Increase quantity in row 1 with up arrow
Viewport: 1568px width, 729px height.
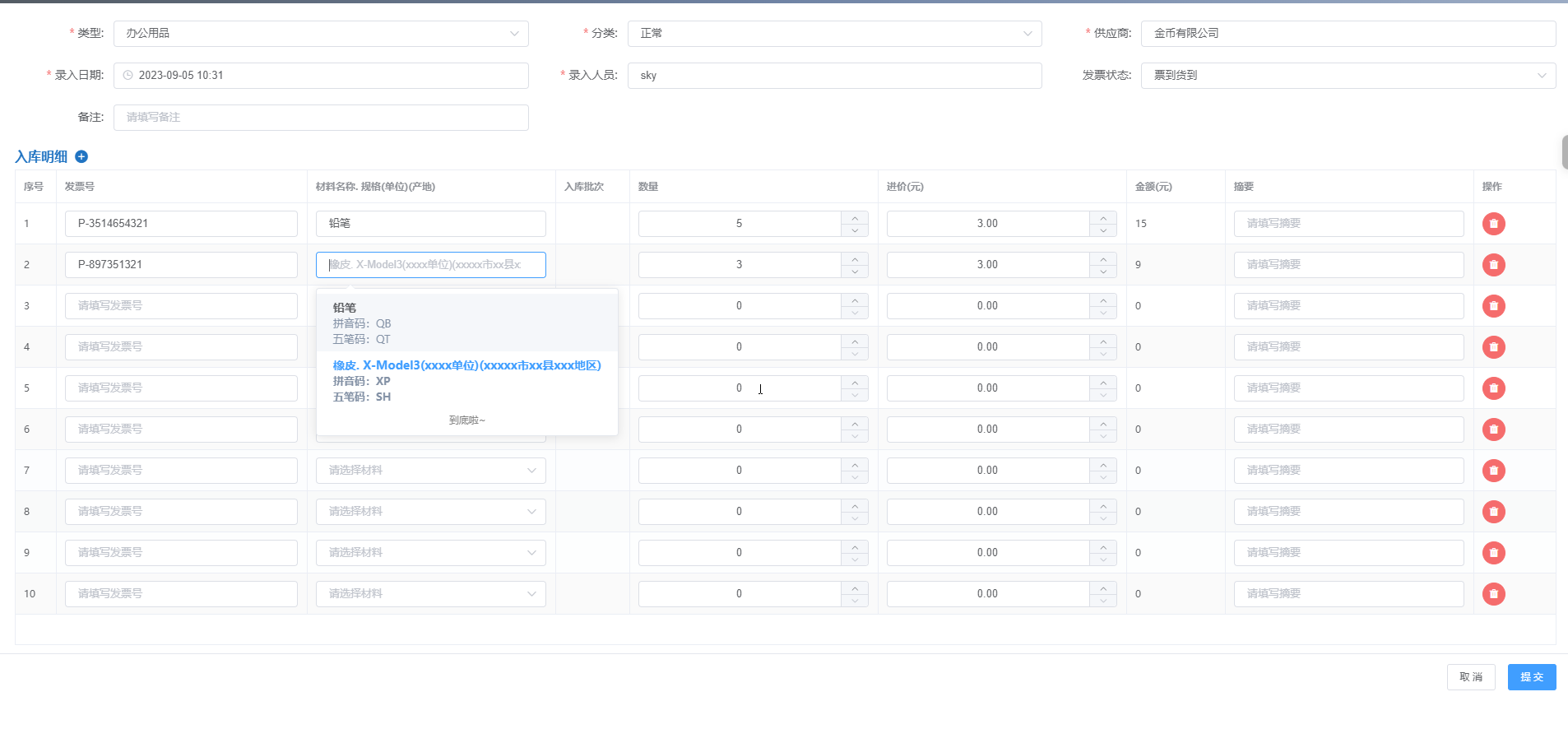pos(855,218)
